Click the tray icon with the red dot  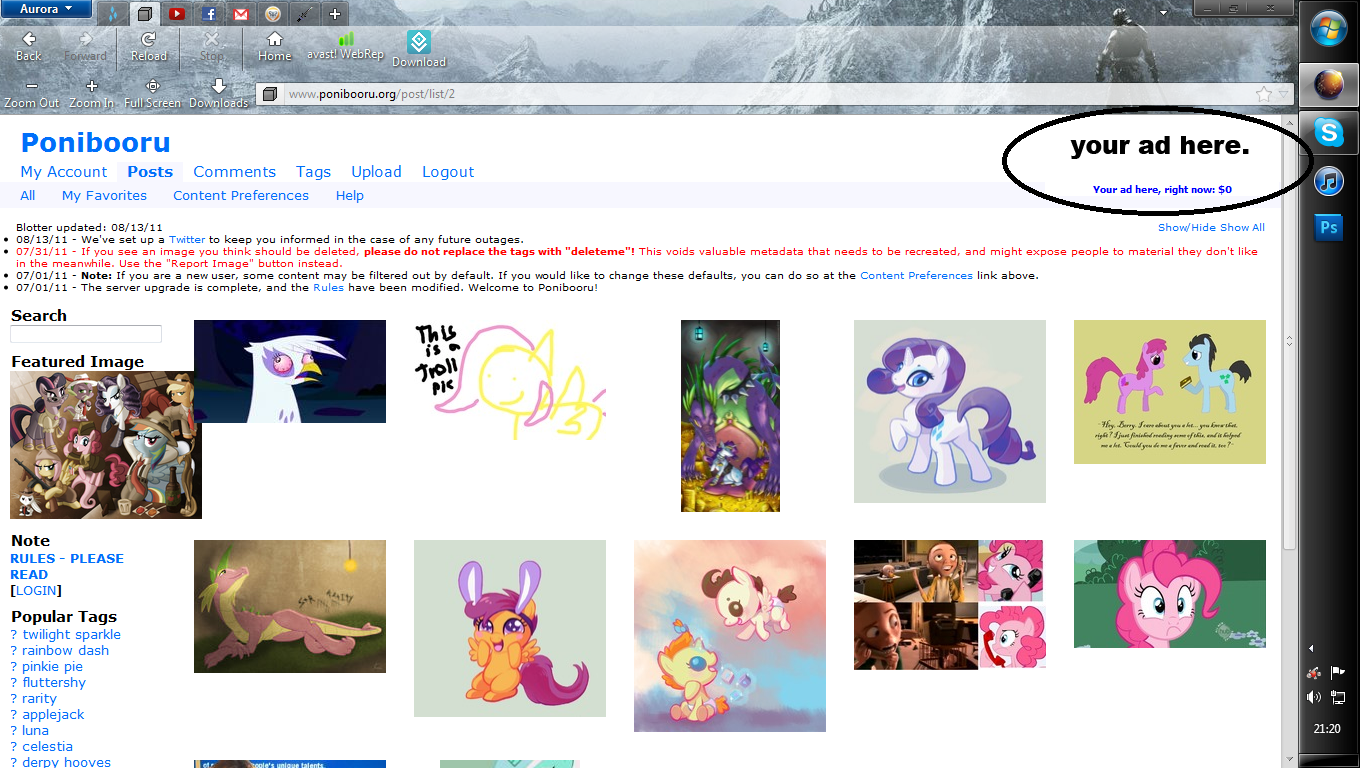click(x=1314, y=673)
